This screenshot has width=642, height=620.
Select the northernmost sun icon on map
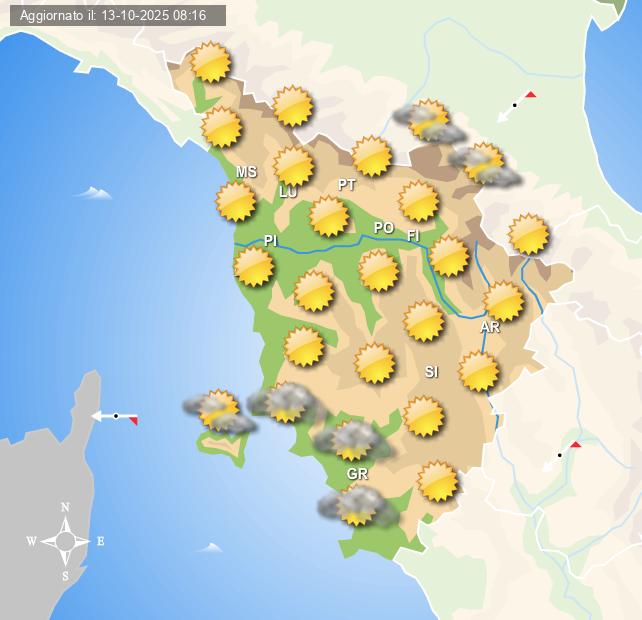click(x=210, y=63)
